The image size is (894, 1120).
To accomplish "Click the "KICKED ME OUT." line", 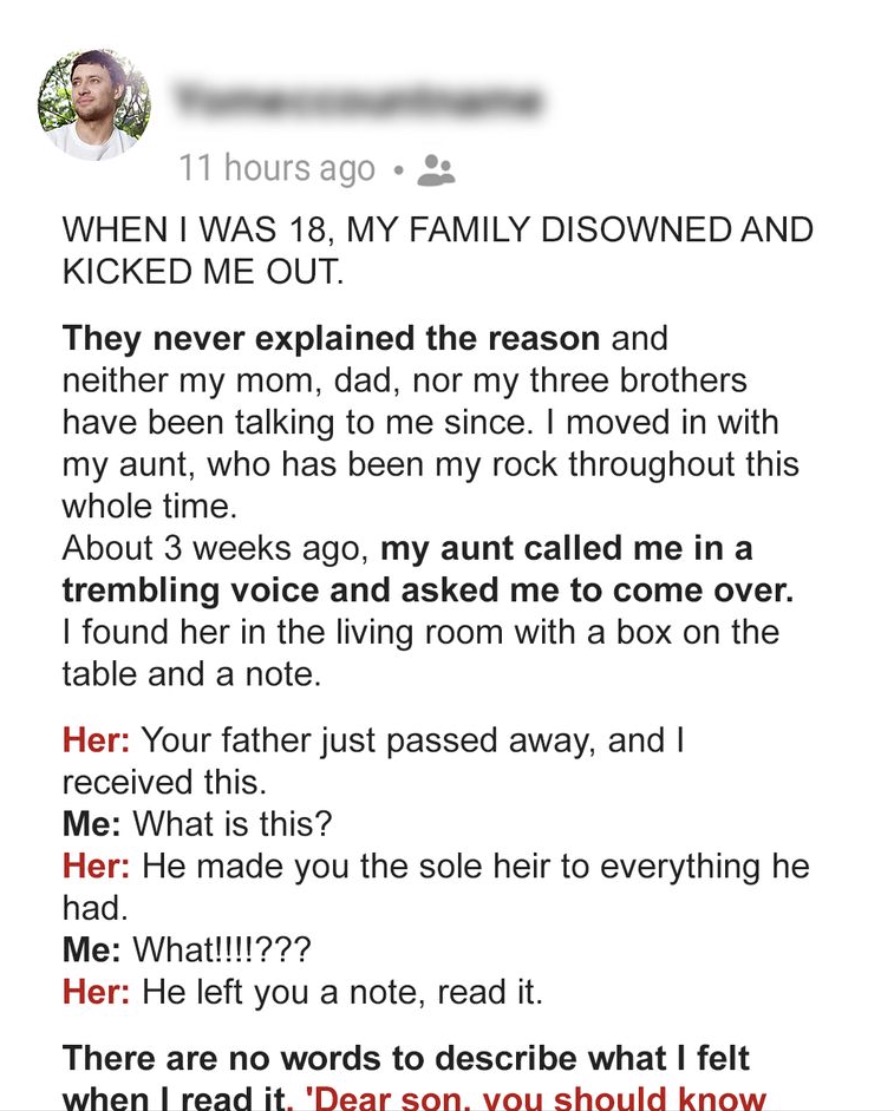I will coord(203,273).
